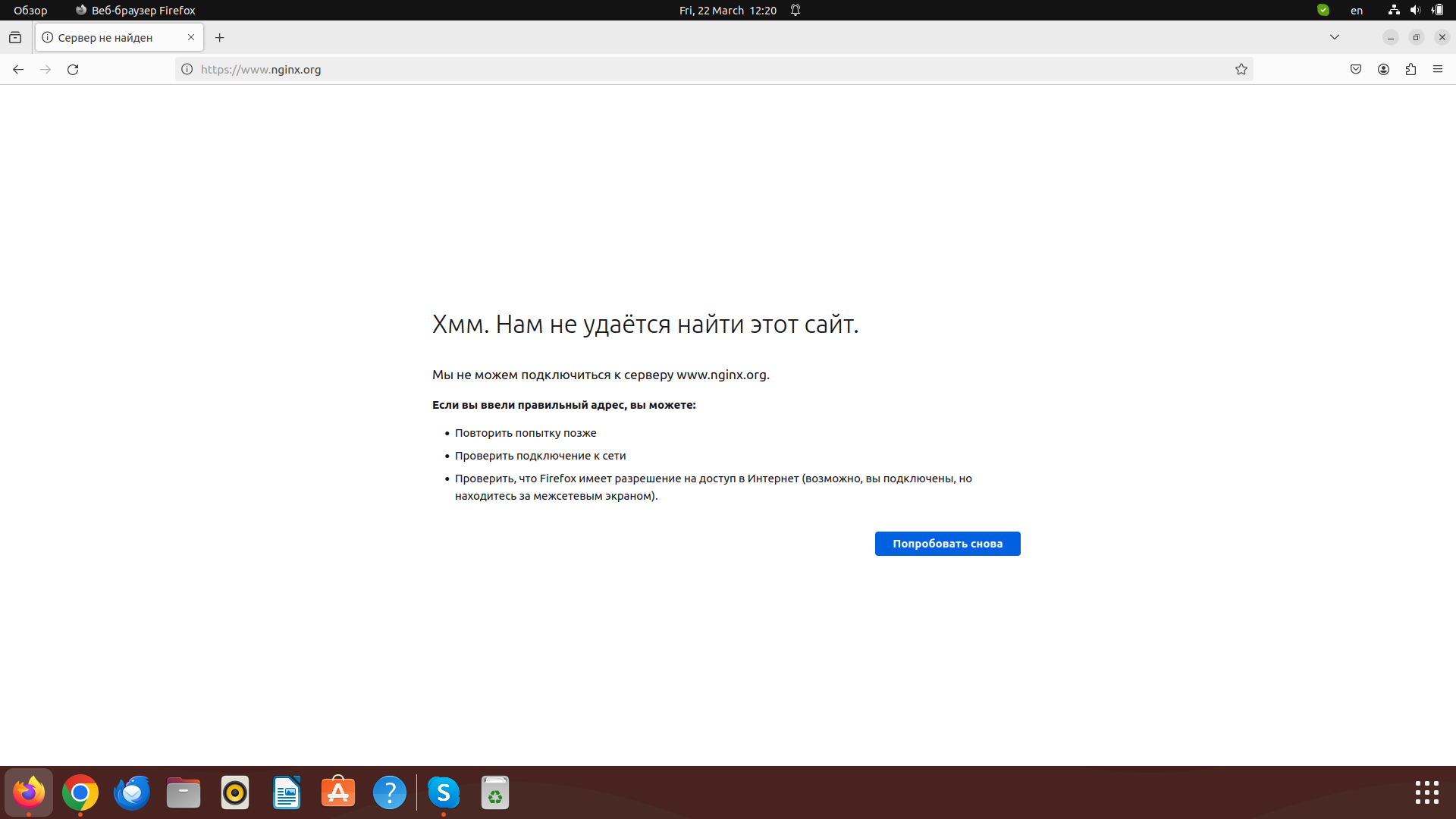Open Skype from the dock
This screenshot has width=1456, height=819.
[444, 792]
